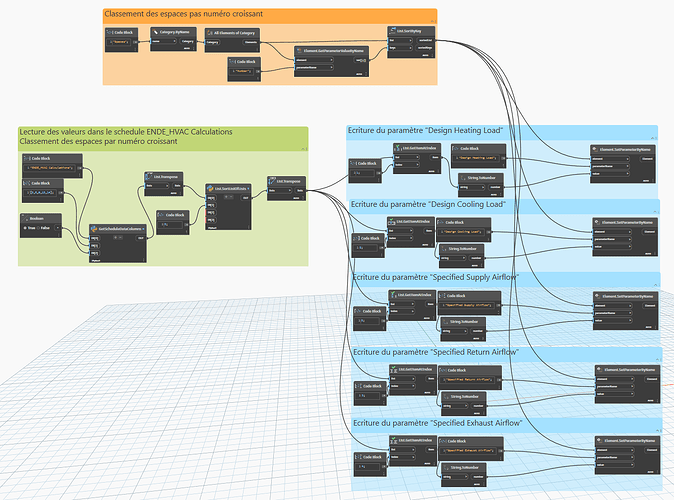Viewport: 674px width, 500px height.
Task: Select True in the Boolean node
Action: pos(29,228)
